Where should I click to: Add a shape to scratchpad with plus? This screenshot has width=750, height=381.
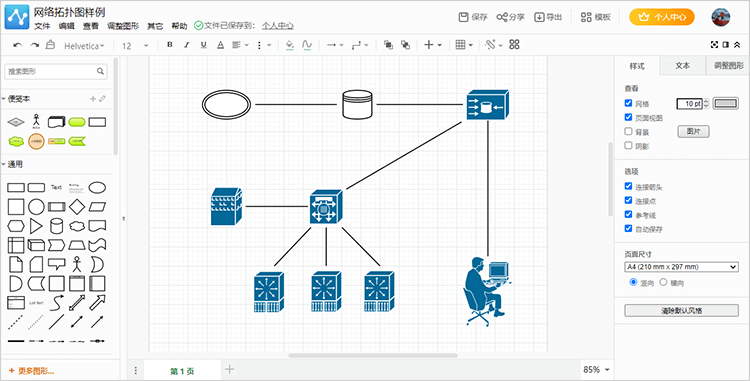click(93, 99)
